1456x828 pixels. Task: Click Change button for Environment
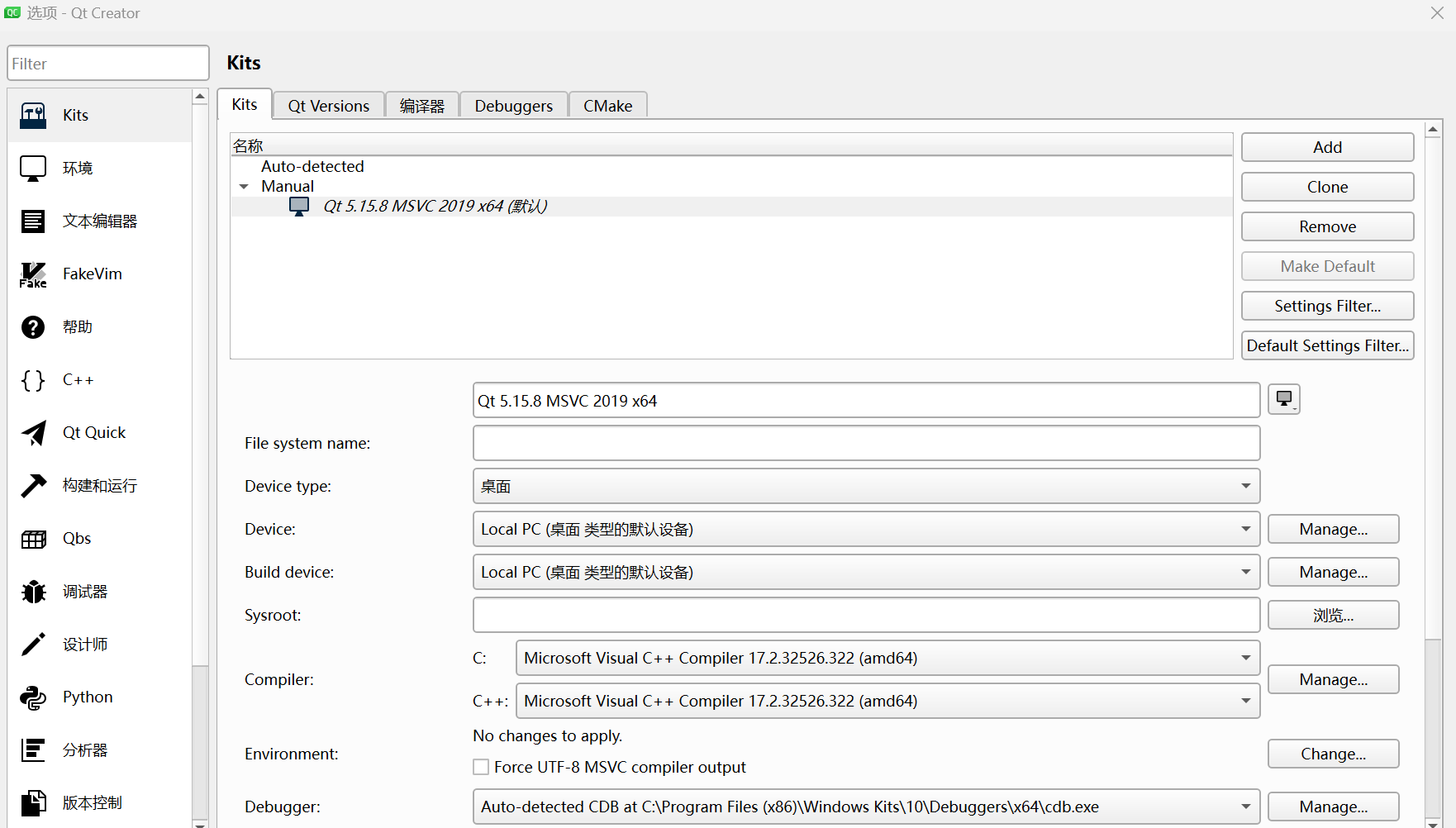point(1334,754)
